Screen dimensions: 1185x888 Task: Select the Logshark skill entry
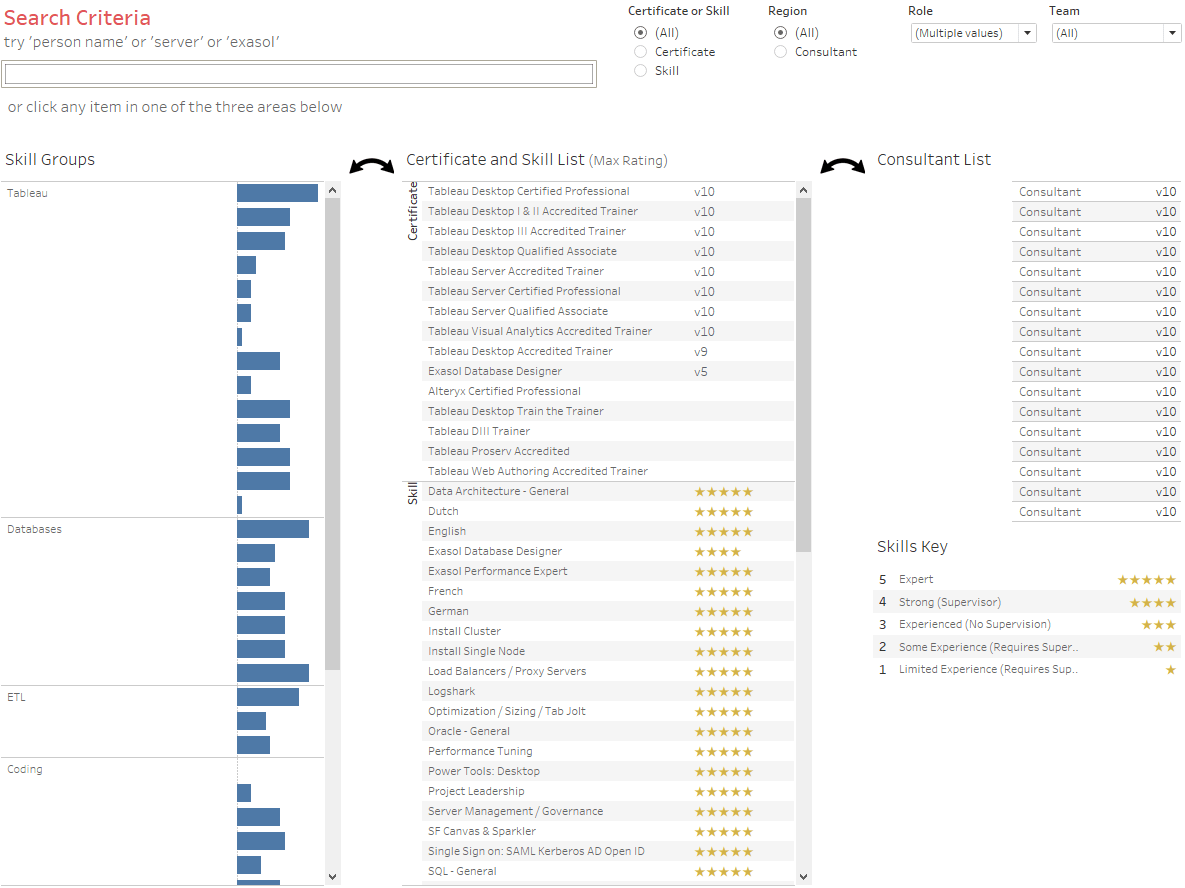(450, 691)
